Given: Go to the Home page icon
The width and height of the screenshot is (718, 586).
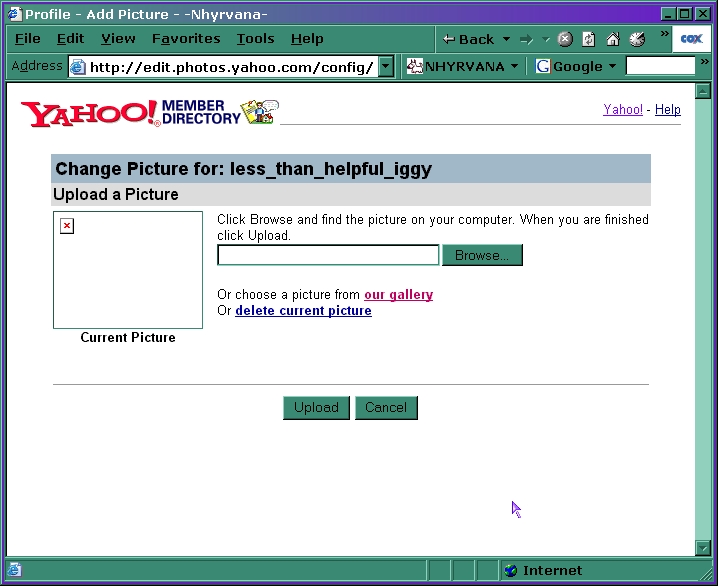Looking at the screenshot, I should pyautogui.click(x=613, y=39).
